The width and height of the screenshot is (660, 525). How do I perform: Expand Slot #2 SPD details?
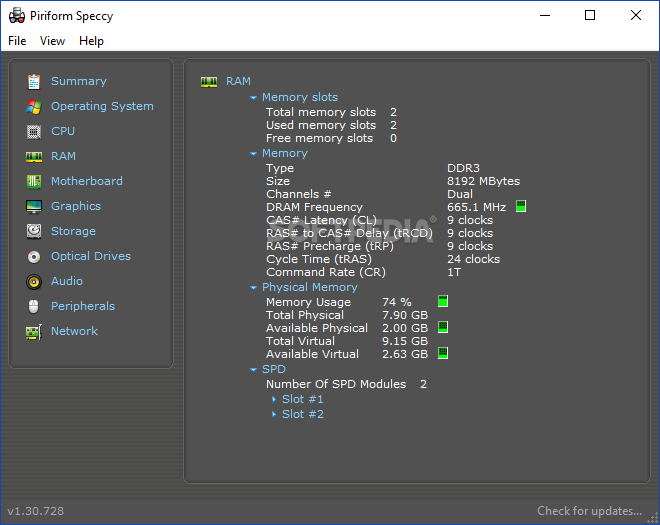[x=274, y=414]
